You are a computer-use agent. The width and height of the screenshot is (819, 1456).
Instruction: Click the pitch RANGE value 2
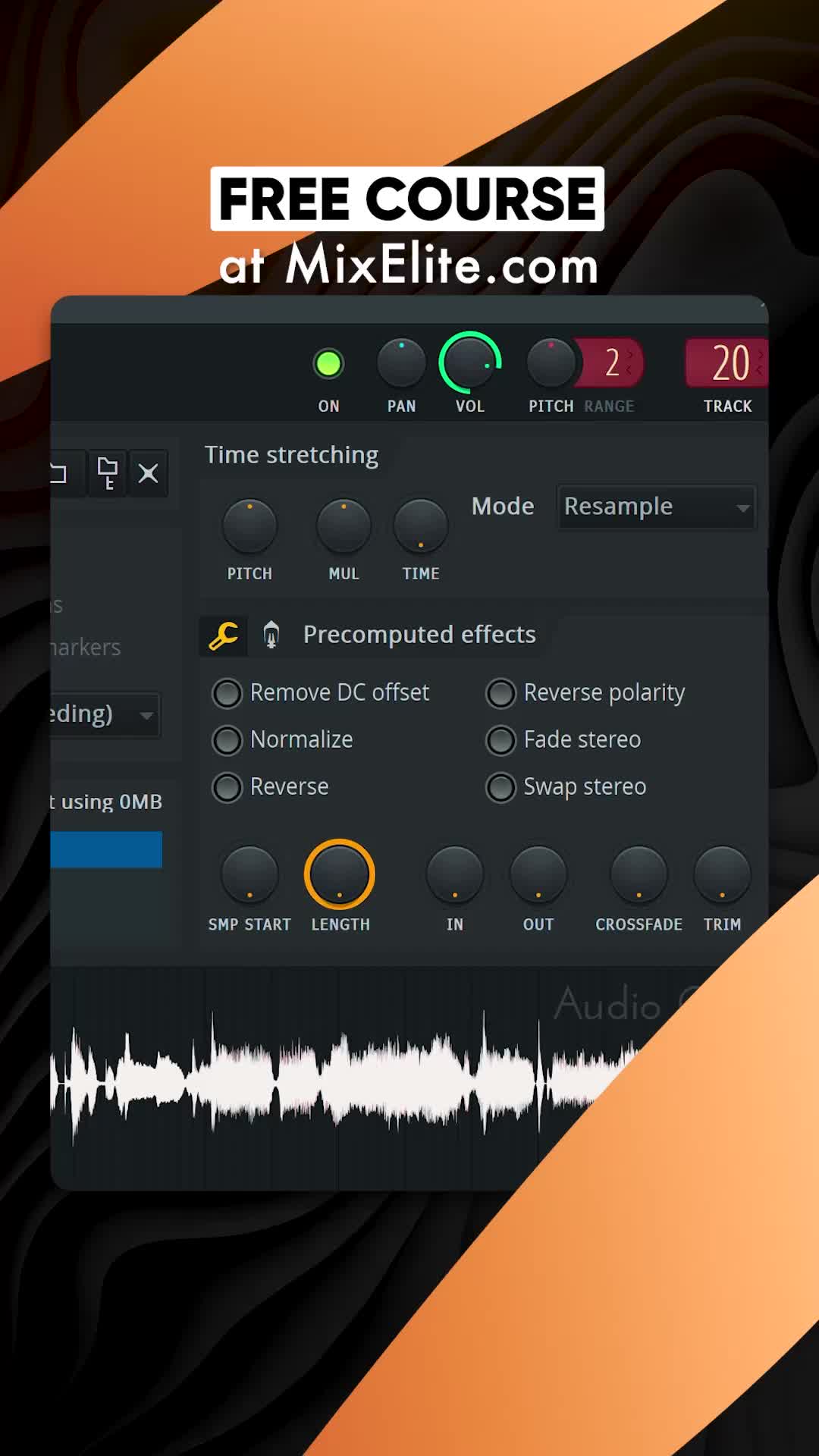(613, 362)
